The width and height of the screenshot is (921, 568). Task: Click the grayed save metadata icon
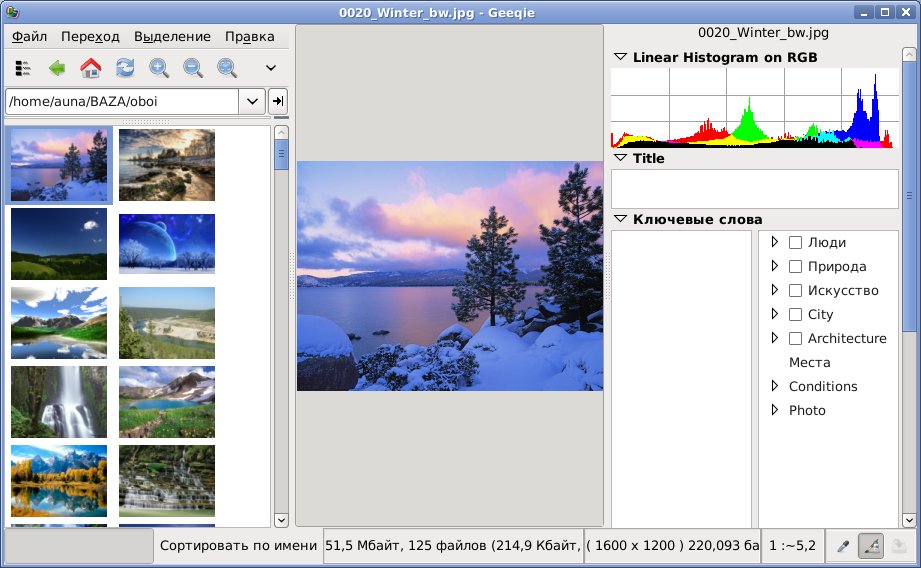(x=899, y=546)
